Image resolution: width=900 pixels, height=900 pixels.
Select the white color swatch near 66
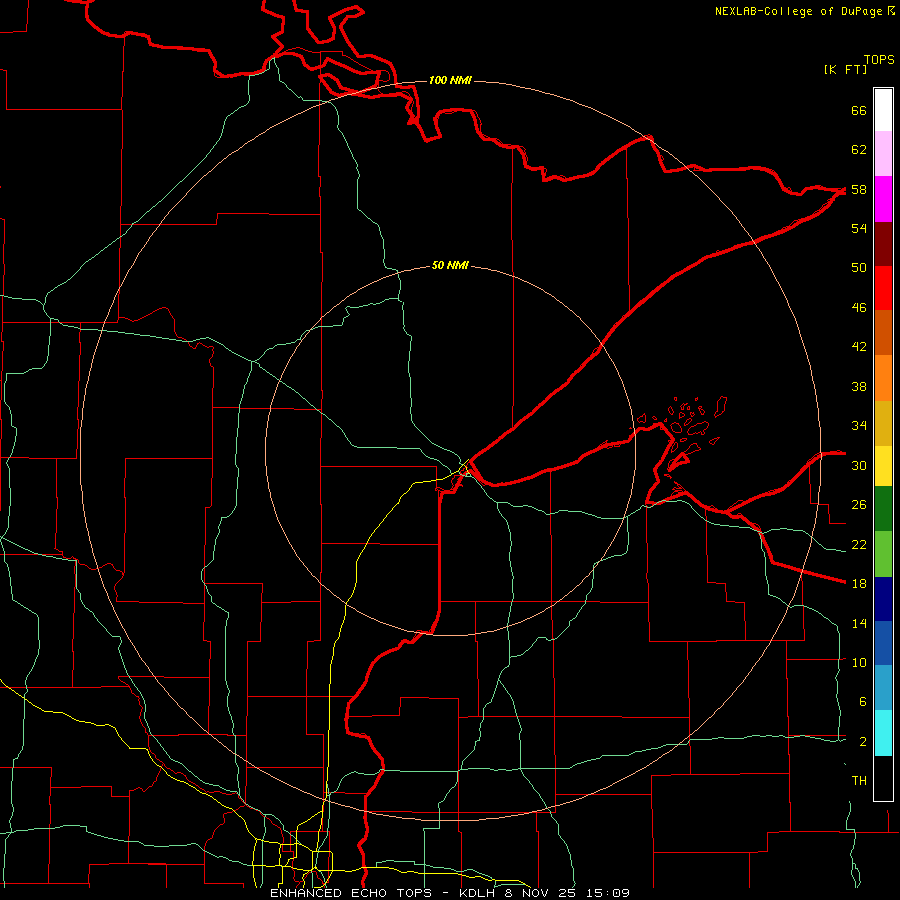tap(883, 110)
